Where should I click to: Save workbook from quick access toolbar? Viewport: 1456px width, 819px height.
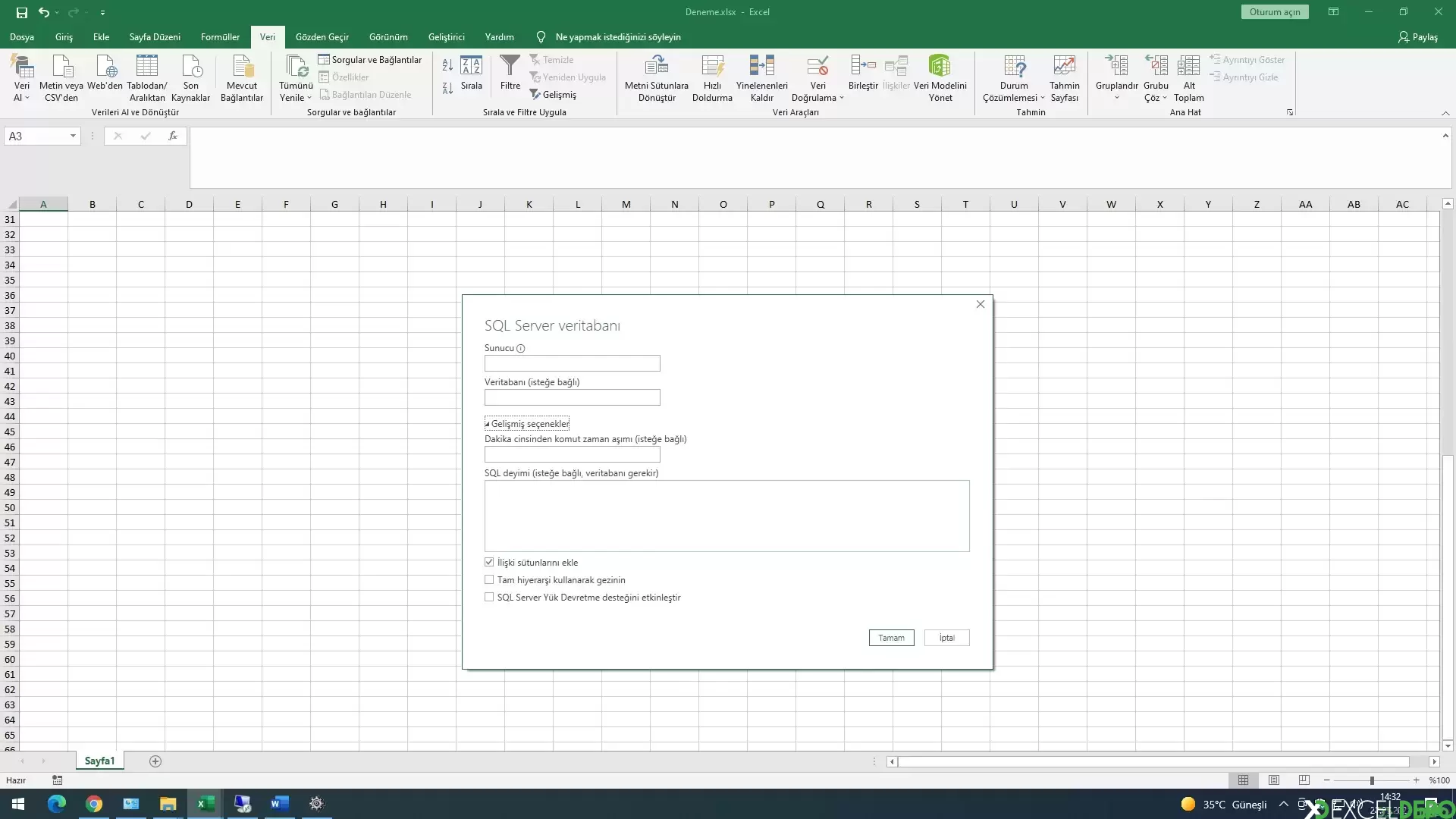pyautogui.click(x=22, y=12)
